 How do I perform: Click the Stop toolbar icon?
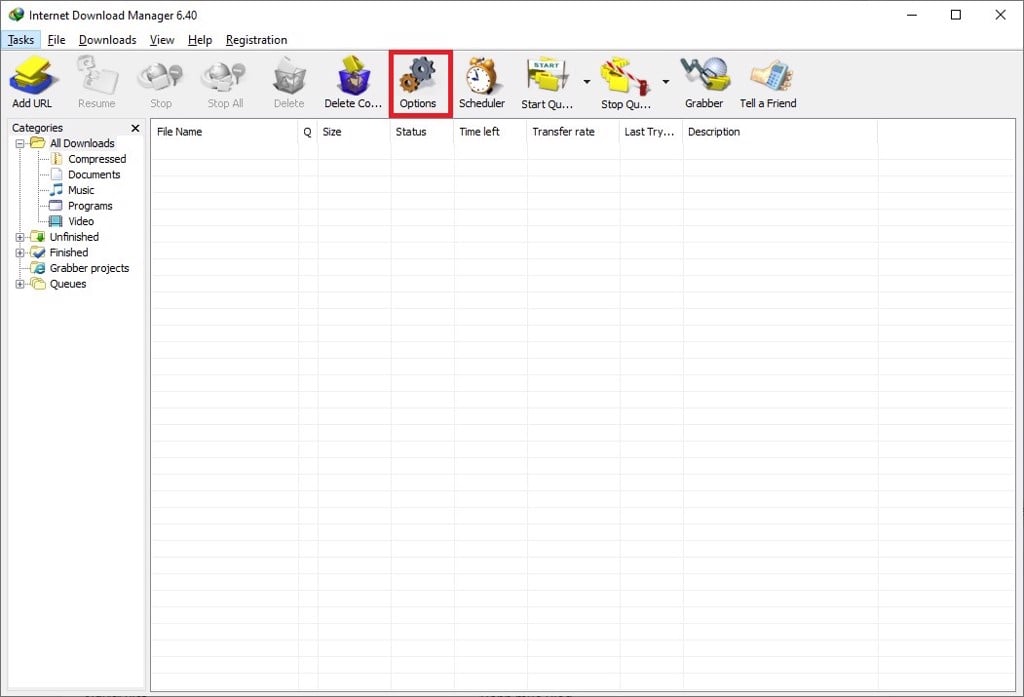pyautogui.click(x=161, y=76)
